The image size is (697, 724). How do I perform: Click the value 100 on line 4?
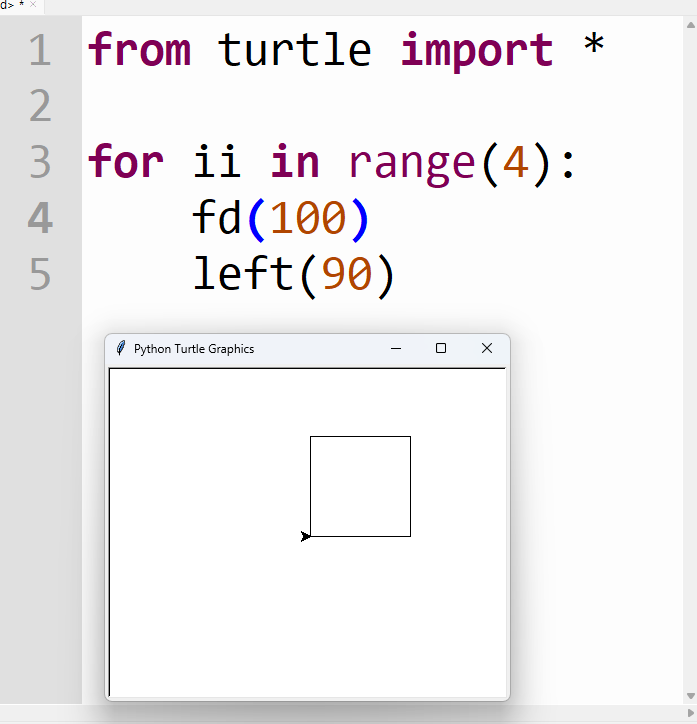click(x=308, y=218)
